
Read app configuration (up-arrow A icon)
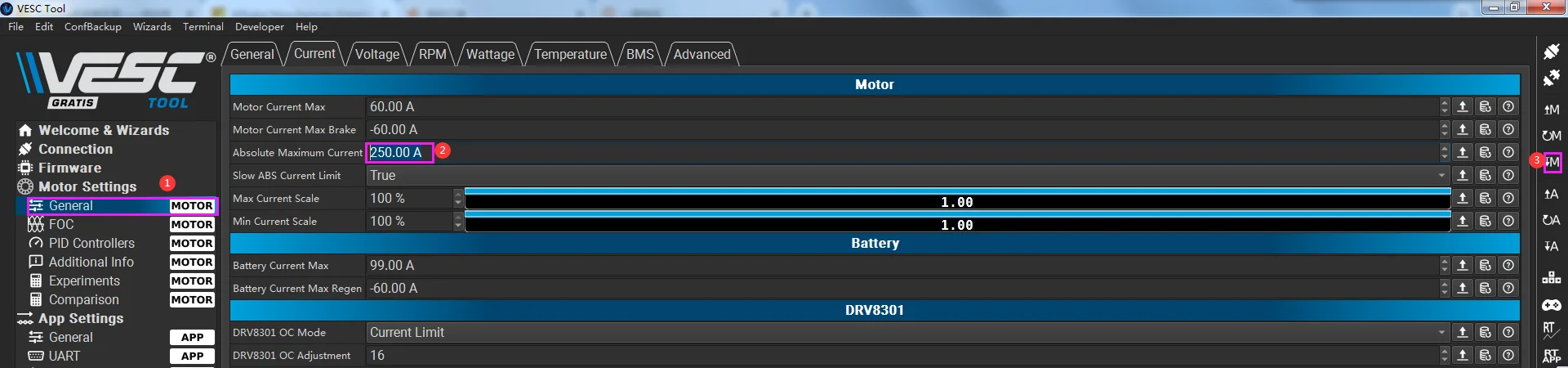[x=1552, y=194]
